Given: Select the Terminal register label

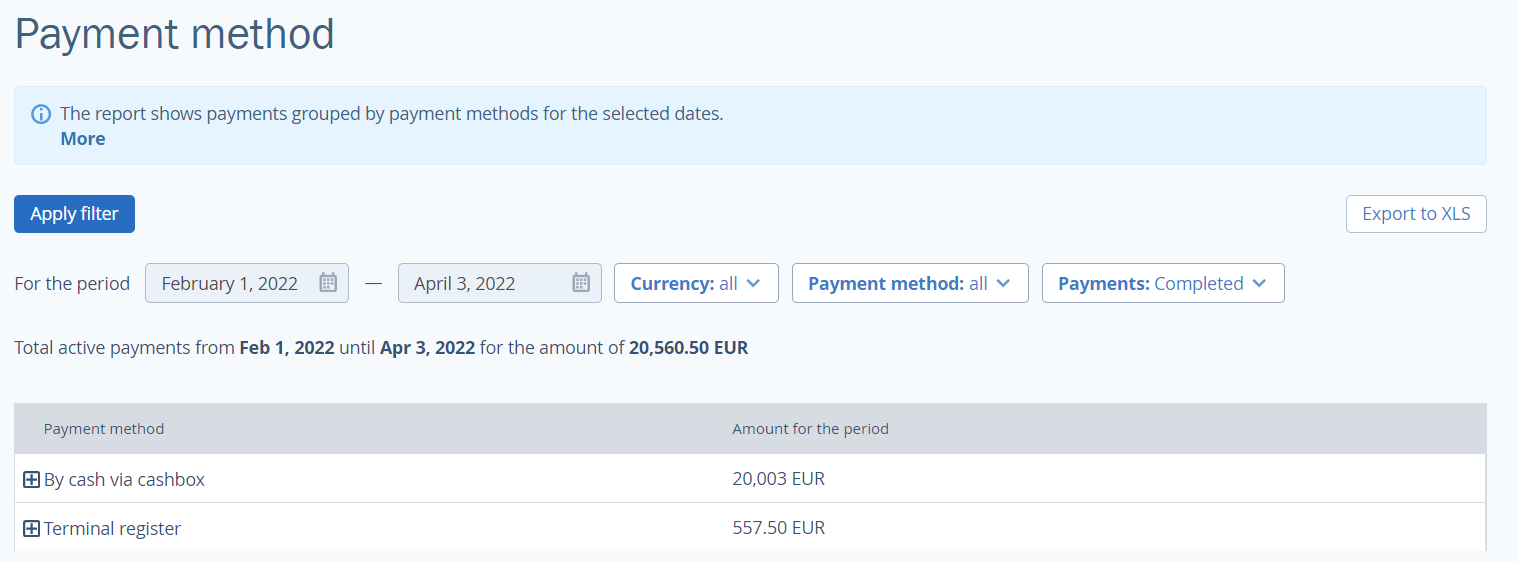Looking at the screenshot, I should pos(112,528).
